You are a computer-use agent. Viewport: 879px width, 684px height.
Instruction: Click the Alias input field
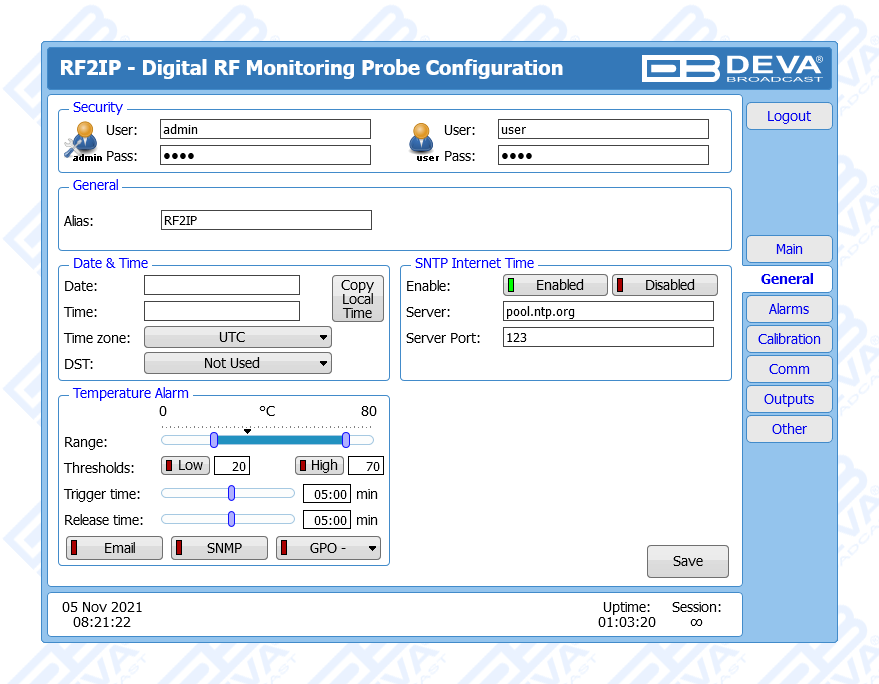[x=265, y=220]
